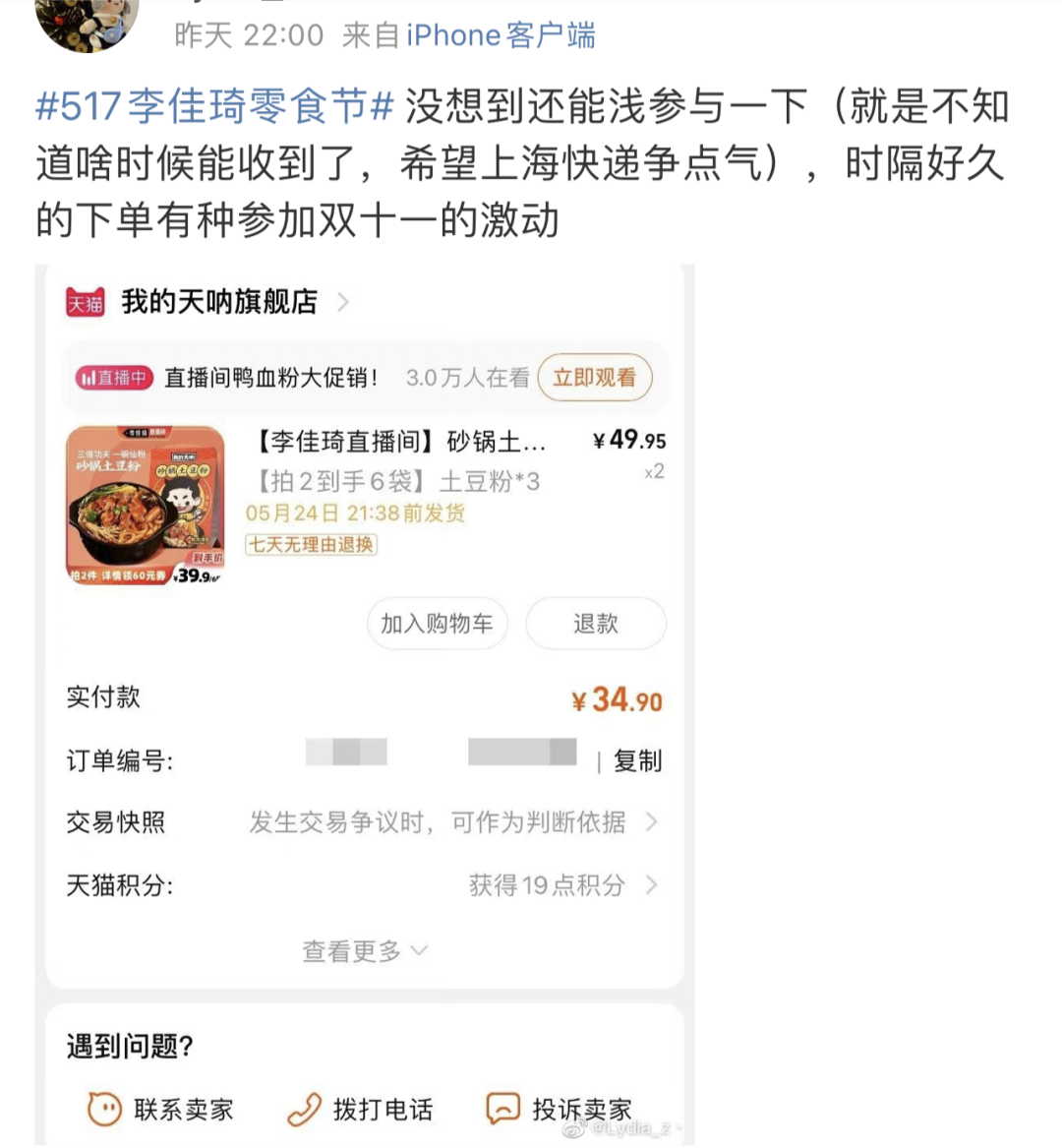This screenshot has width=1062, height=1148.
Task: Click the Weibo watermark logo
Action: (573, 1128)
